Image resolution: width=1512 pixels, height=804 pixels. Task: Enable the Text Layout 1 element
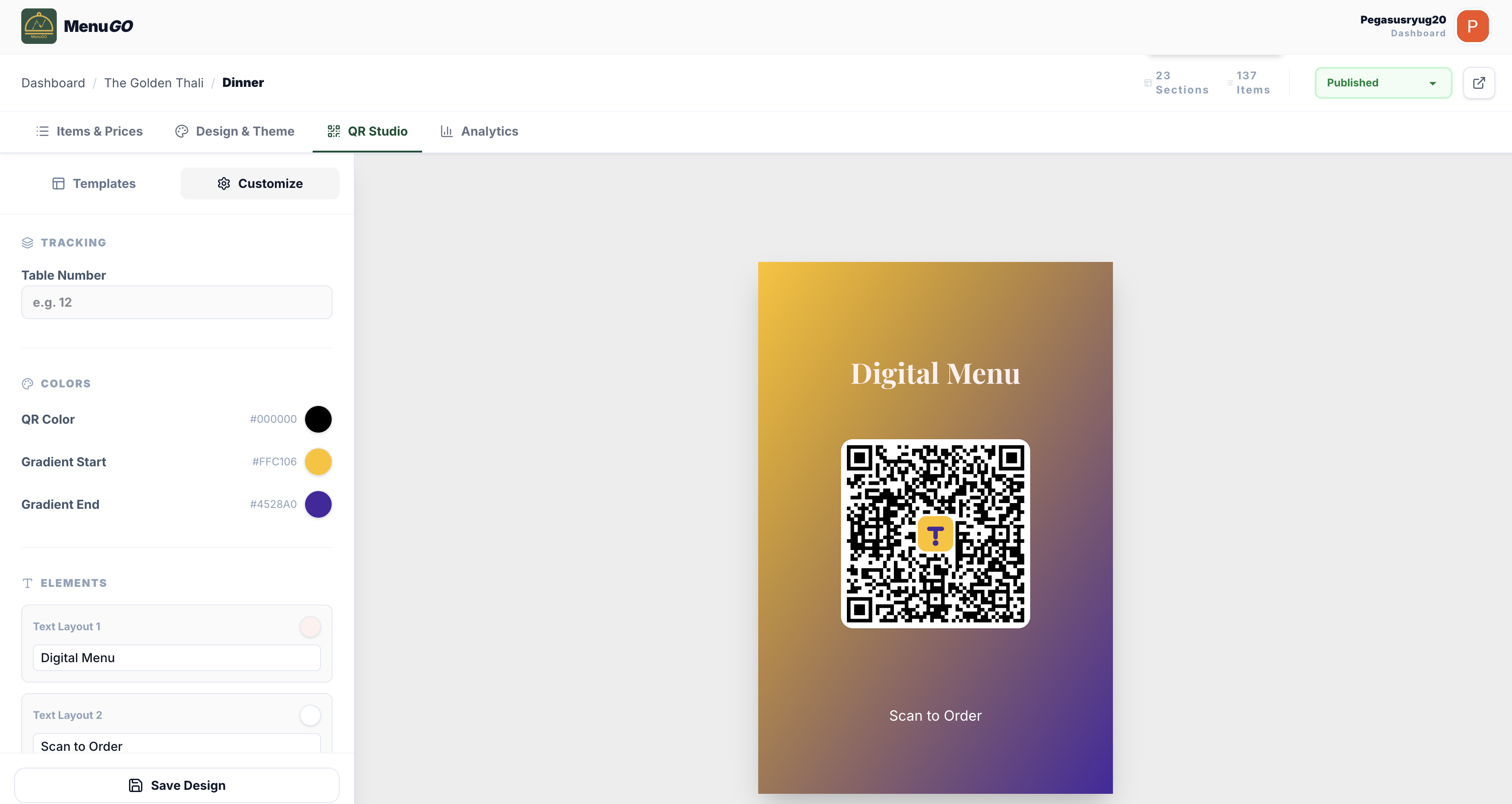click(x=310, y=626)
